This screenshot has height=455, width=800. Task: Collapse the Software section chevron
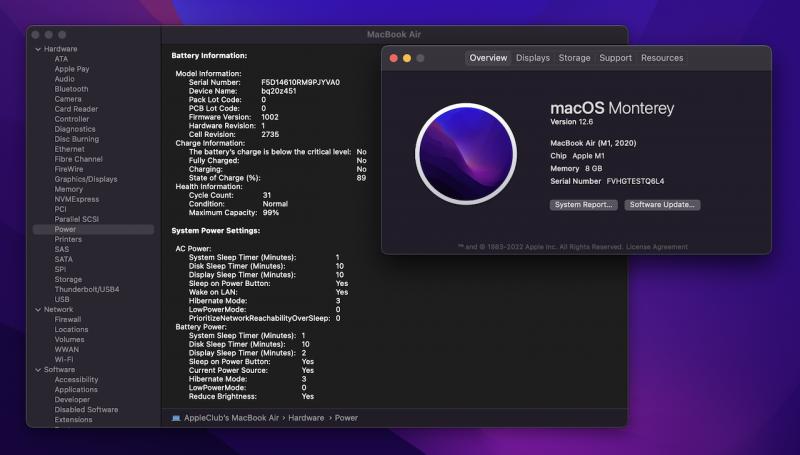click(x=38, y=370)
